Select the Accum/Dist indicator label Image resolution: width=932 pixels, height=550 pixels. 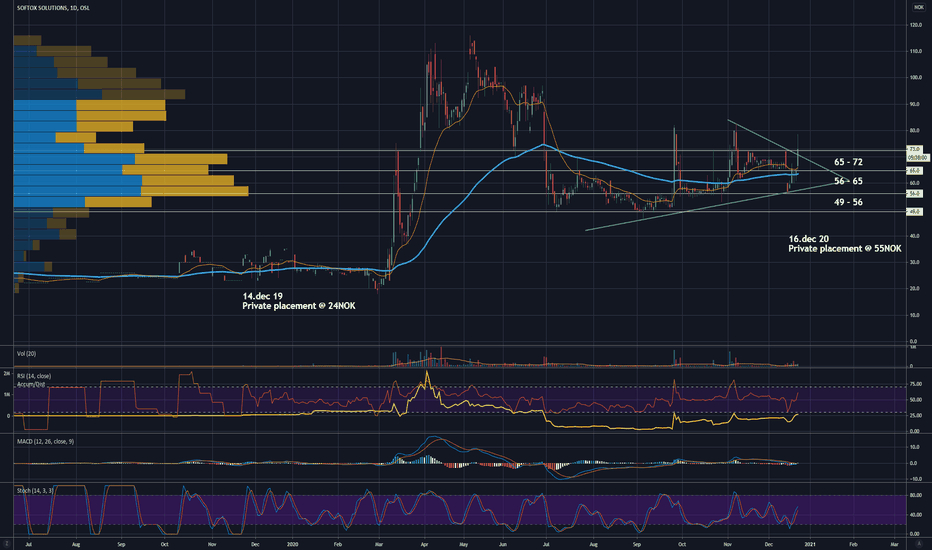tap(31, 385)
